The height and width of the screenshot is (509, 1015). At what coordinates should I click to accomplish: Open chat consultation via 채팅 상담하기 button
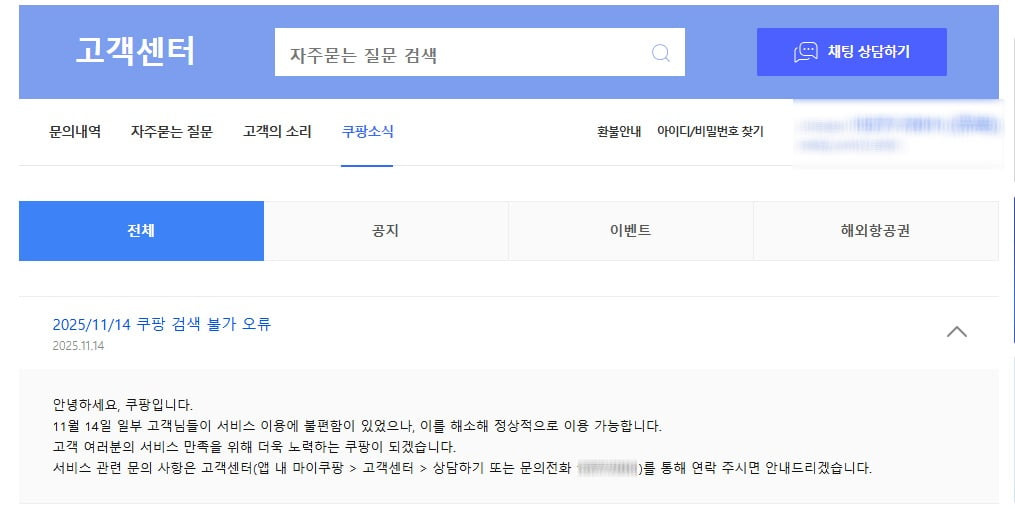click(851, 52)
